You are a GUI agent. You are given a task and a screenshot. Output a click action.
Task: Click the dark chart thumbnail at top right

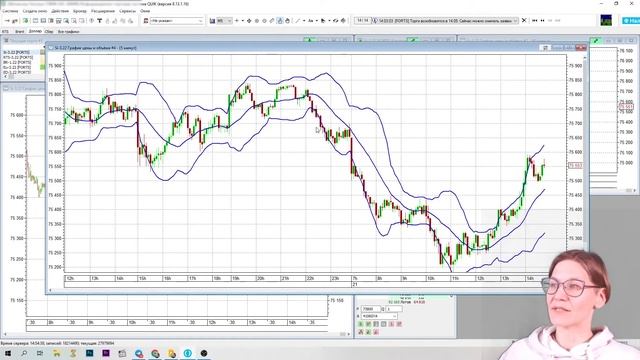click(x=606, y=20)
